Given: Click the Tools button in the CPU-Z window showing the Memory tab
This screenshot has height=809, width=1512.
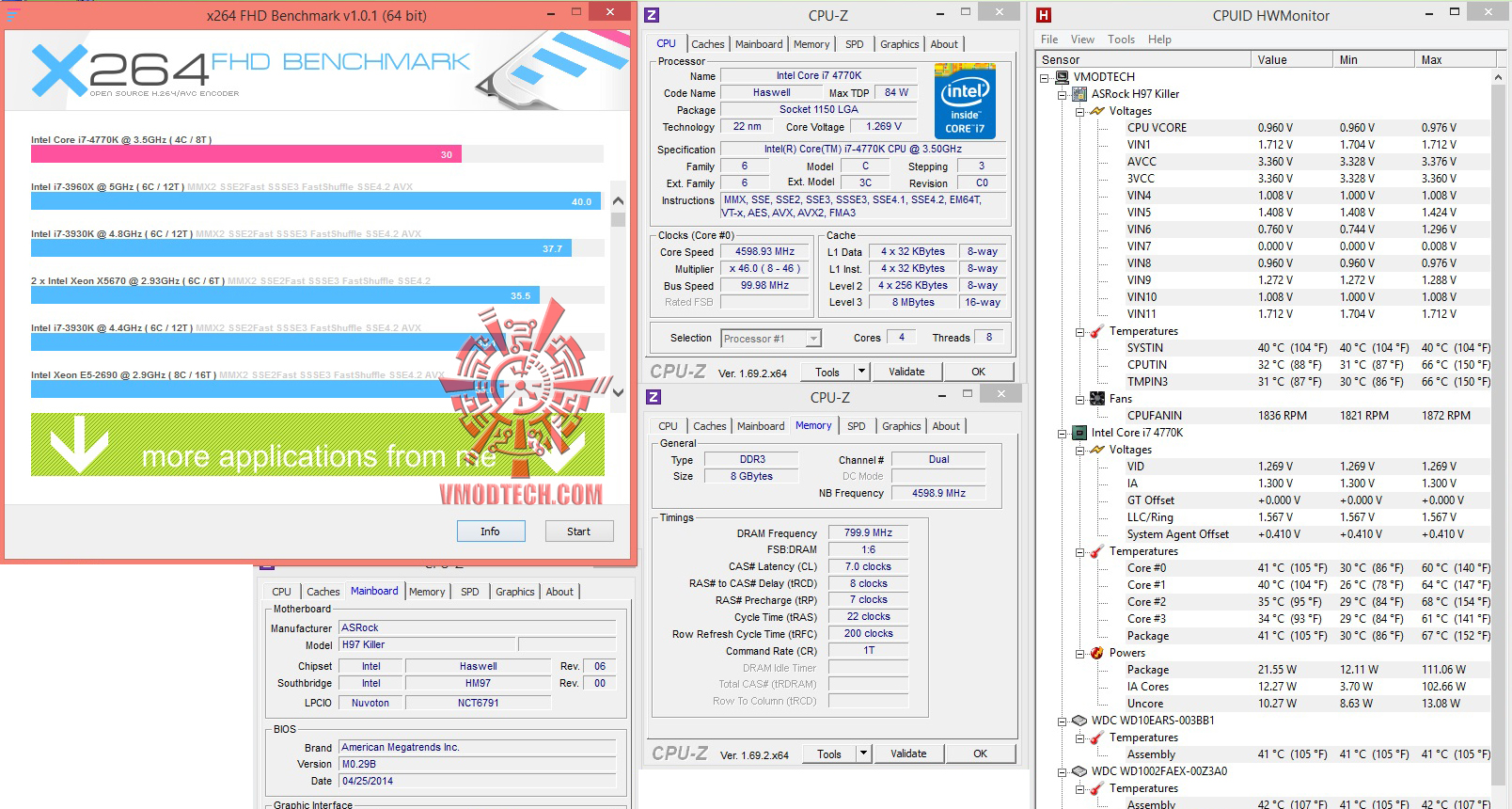Looking at the screenshot, I should [x=829, y=753].
